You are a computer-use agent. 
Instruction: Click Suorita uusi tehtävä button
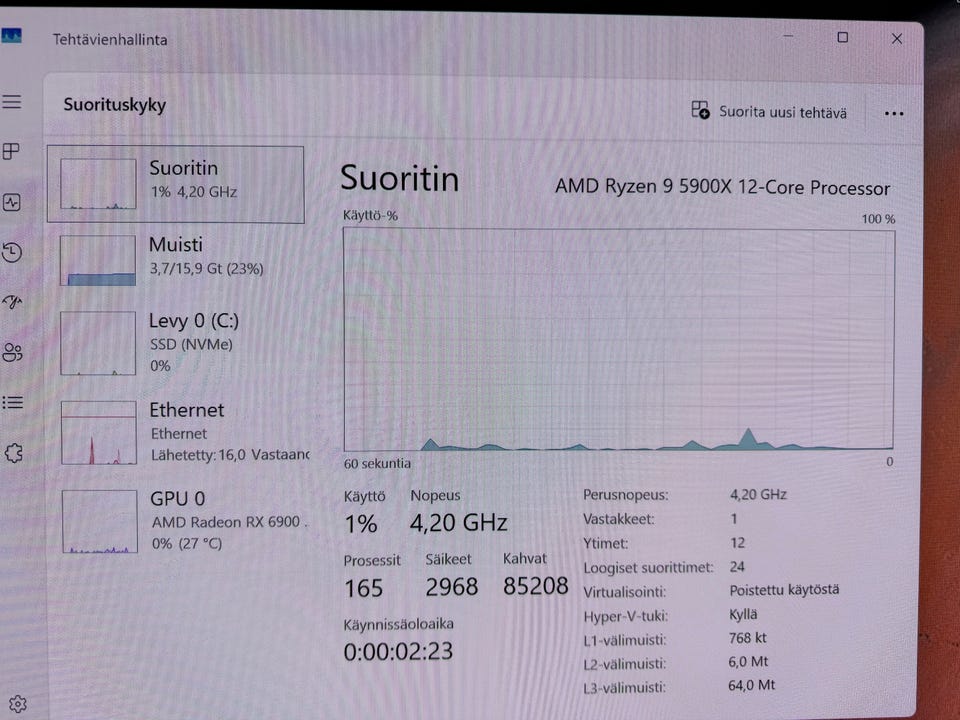(x=769, y=111)
